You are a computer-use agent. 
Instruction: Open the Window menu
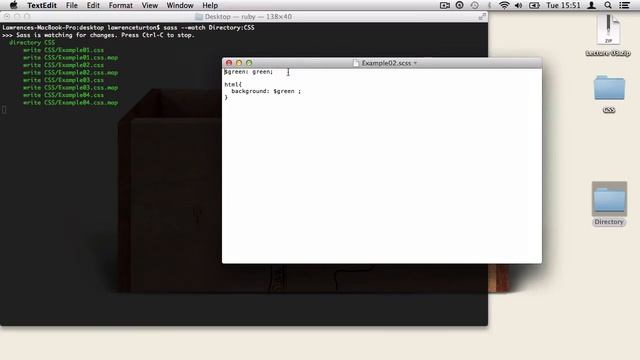tap(180, 5)
